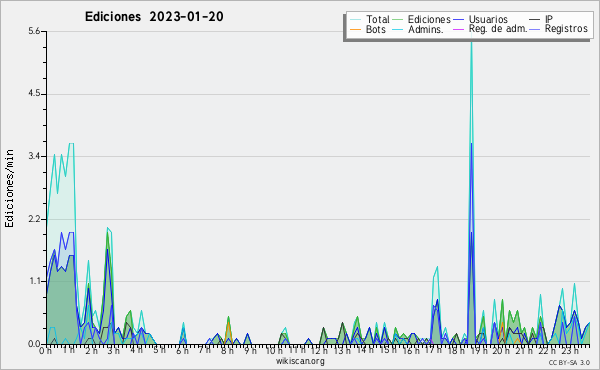Click the y-axis value 0.0
This screenshot has height=370, width=600.
(x=34, y=344)
